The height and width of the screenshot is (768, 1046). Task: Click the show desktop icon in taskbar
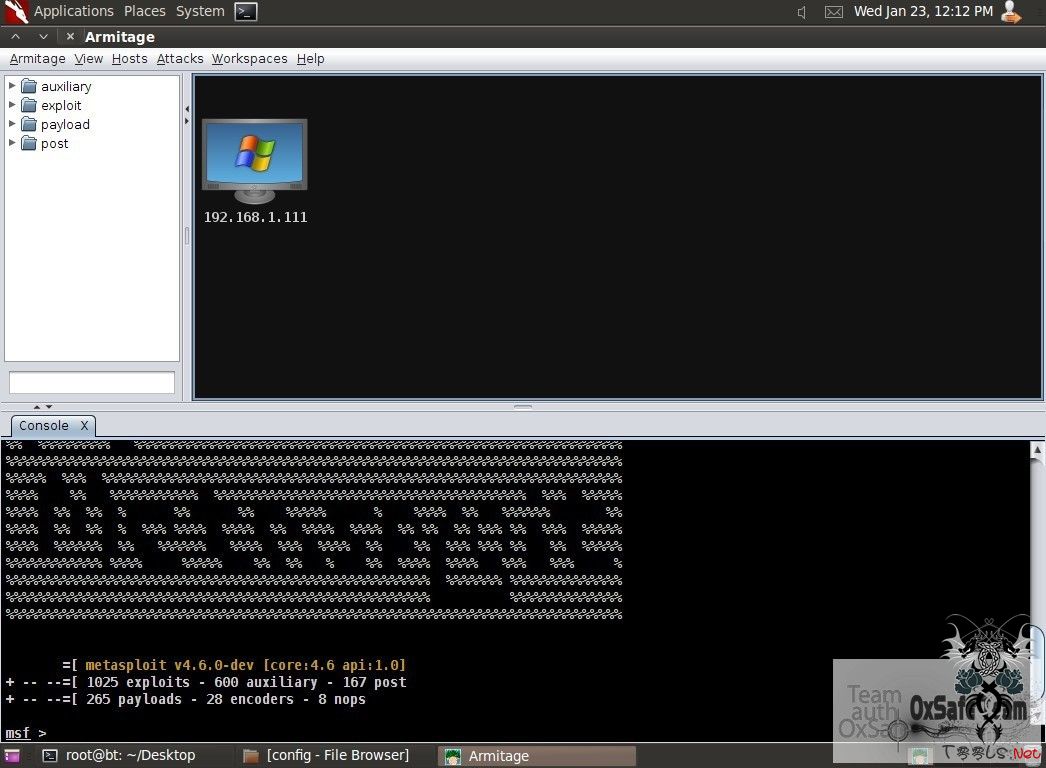tap(11, 756)
